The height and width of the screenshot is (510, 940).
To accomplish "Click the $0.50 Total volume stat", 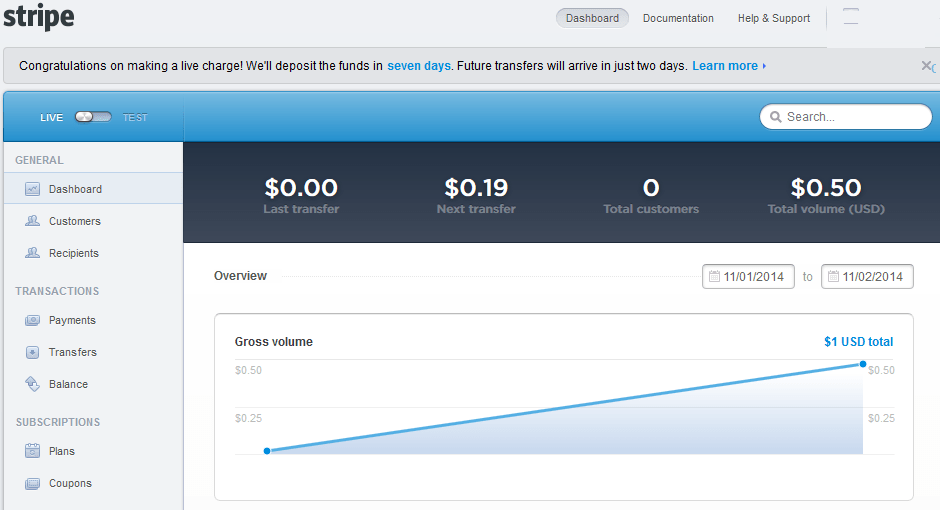I will [x=826, y=195].
